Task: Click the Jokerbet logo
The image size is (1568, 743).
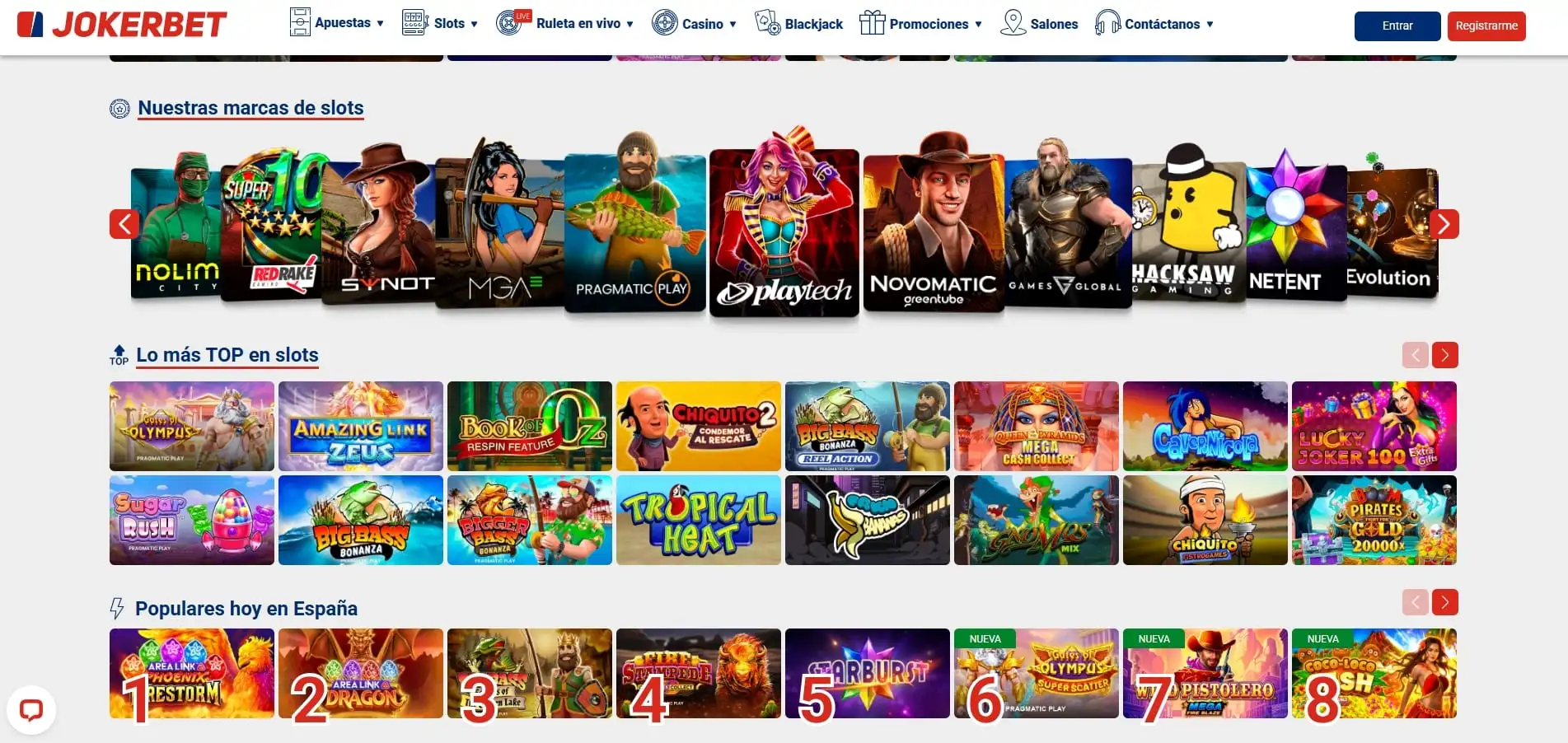Action: coord(122,25)
